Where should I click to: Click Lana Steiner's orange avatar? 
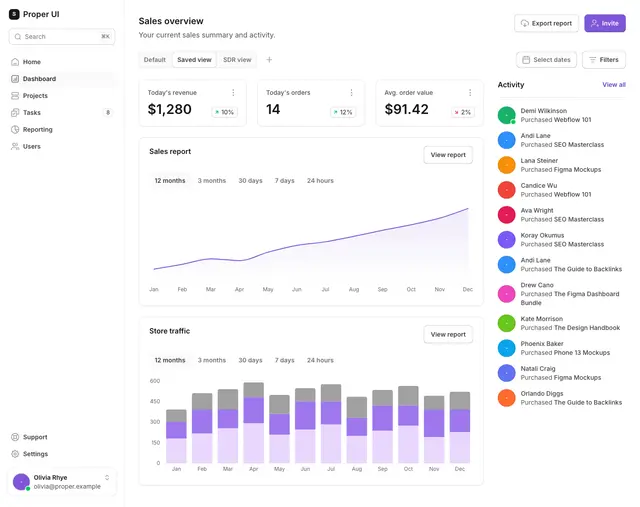pyautogui.click(x=507, y=165)
